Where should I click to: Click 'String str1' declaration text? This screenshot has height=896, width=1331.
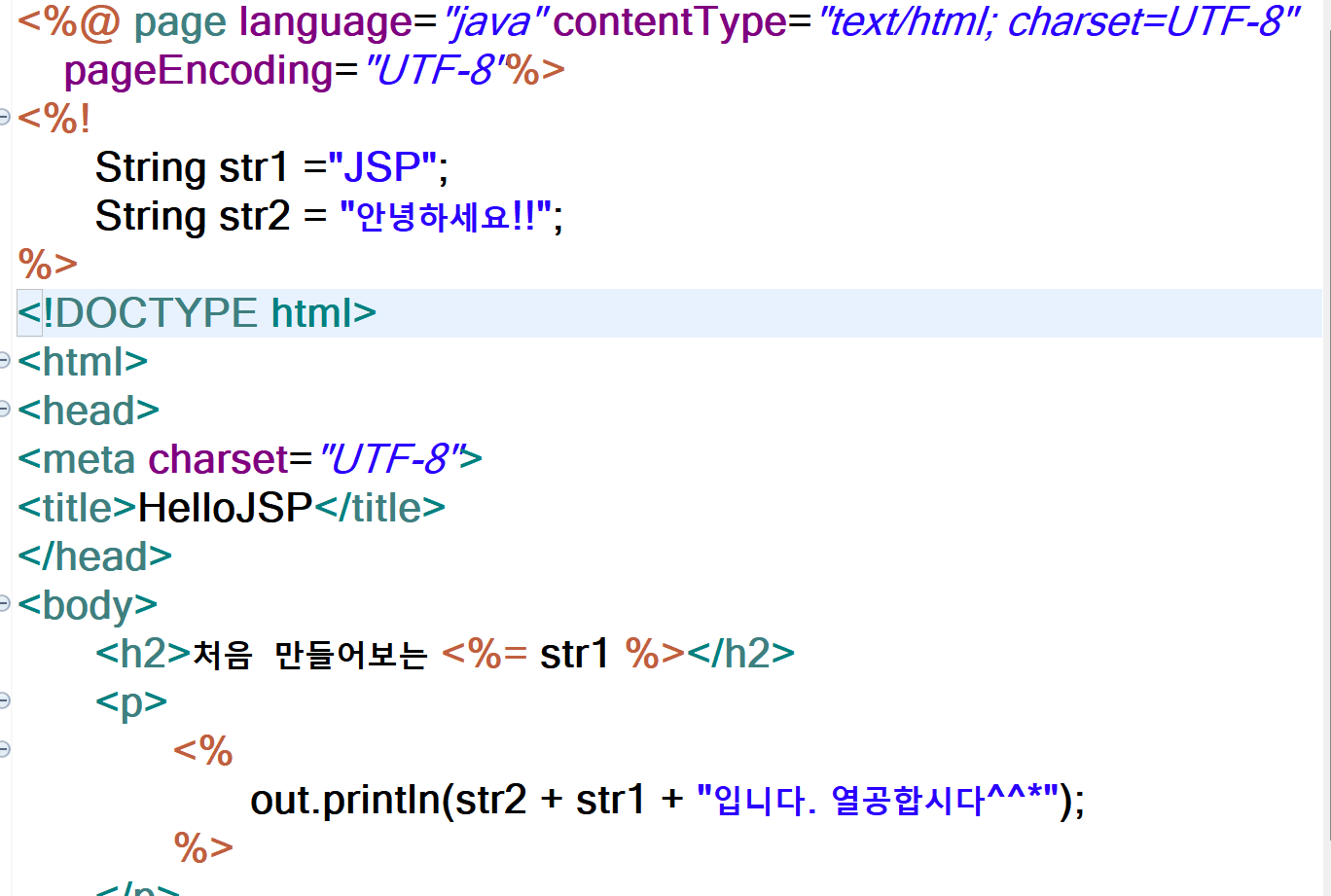(x=192, y=168)
